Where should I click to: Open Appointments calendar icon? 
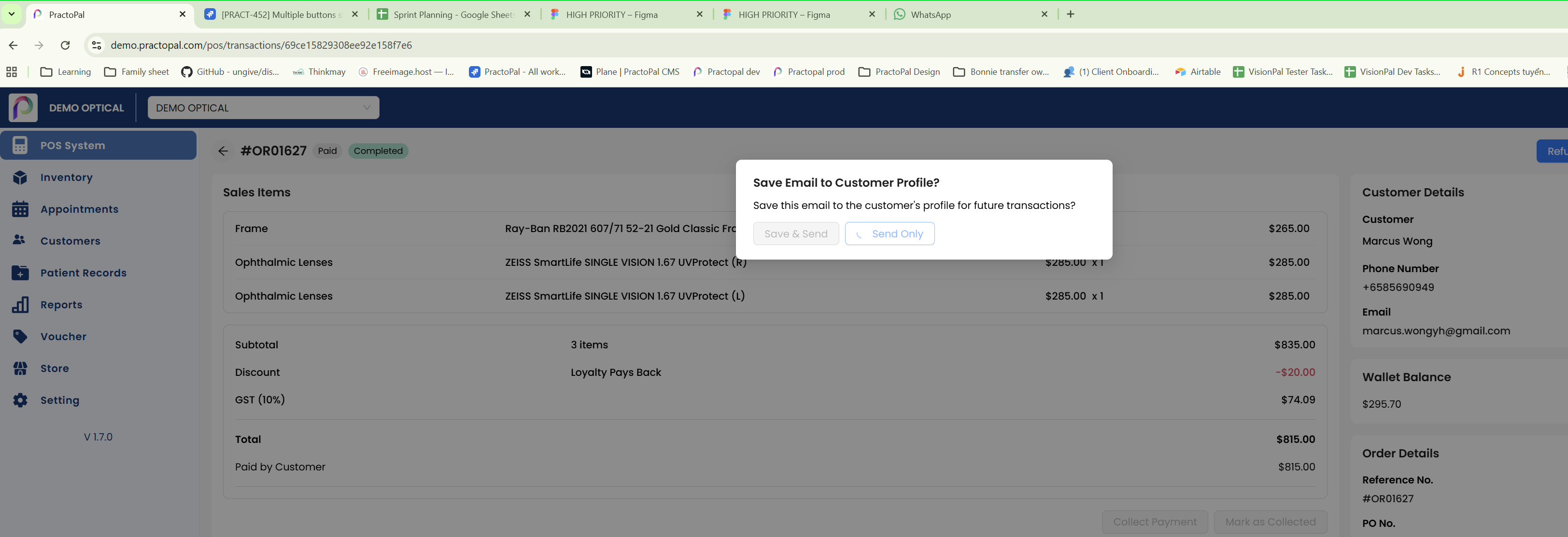tap(20, 209)
